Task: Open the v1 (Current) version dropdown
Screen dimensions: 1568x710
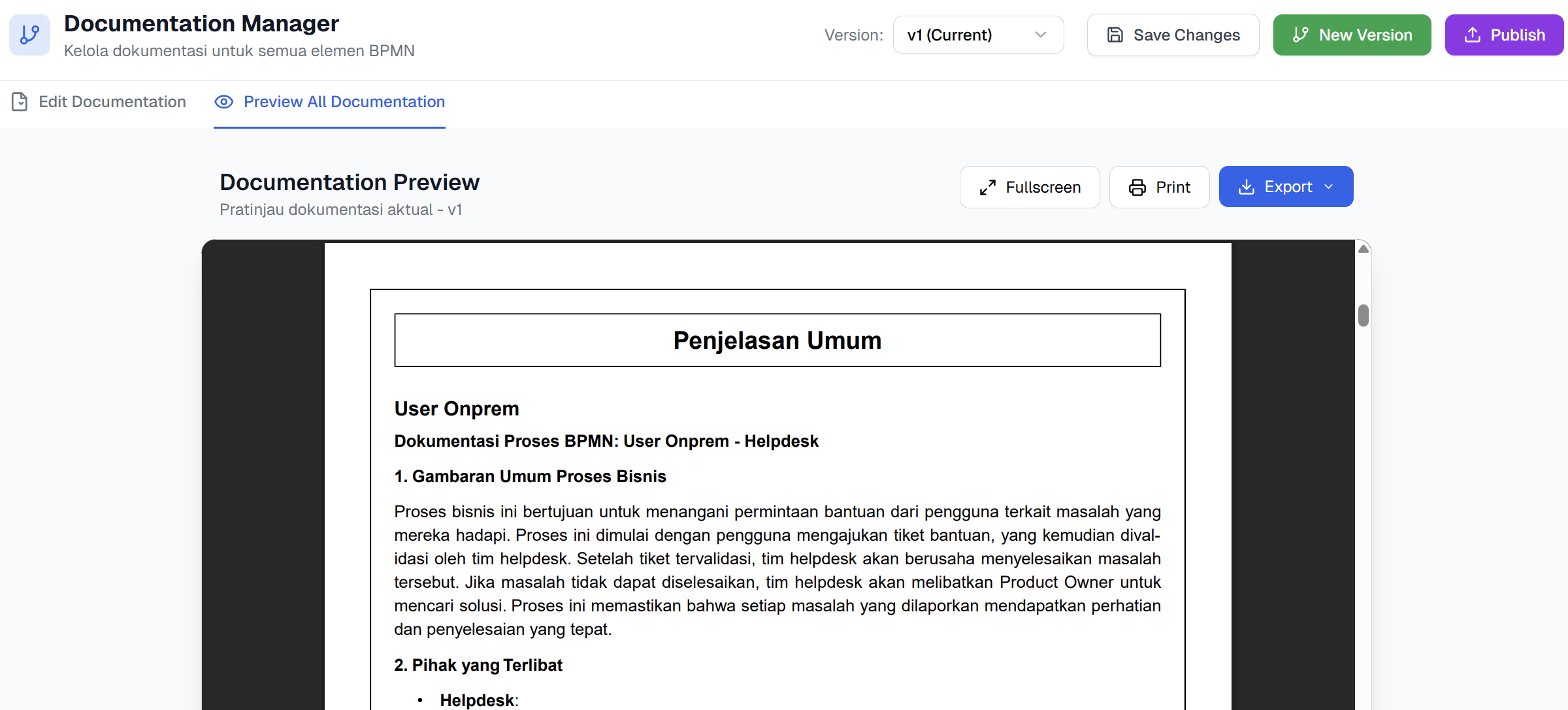Action: [977, 35]
